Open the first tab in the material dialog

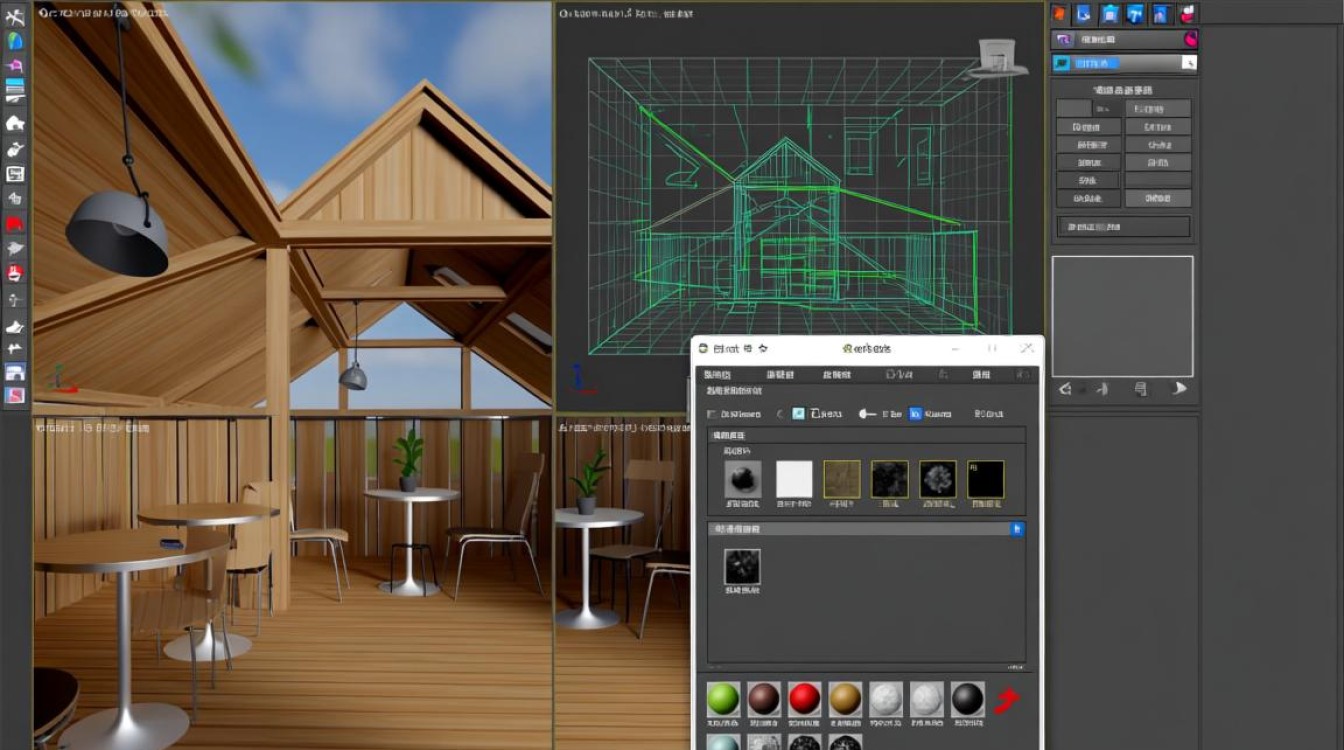point(717,374)
